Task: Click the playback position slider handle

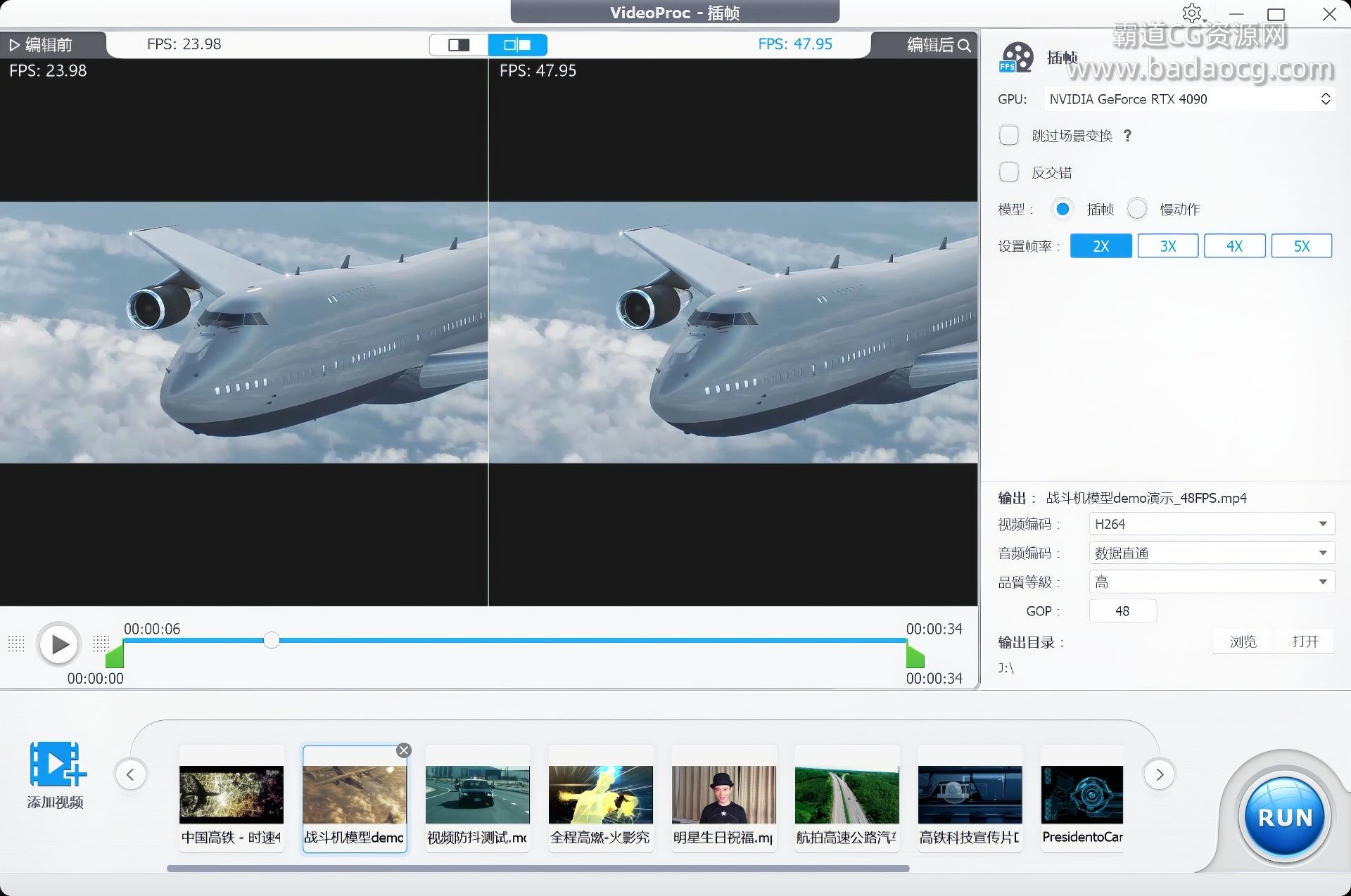Action: click(x=272, y=640)
